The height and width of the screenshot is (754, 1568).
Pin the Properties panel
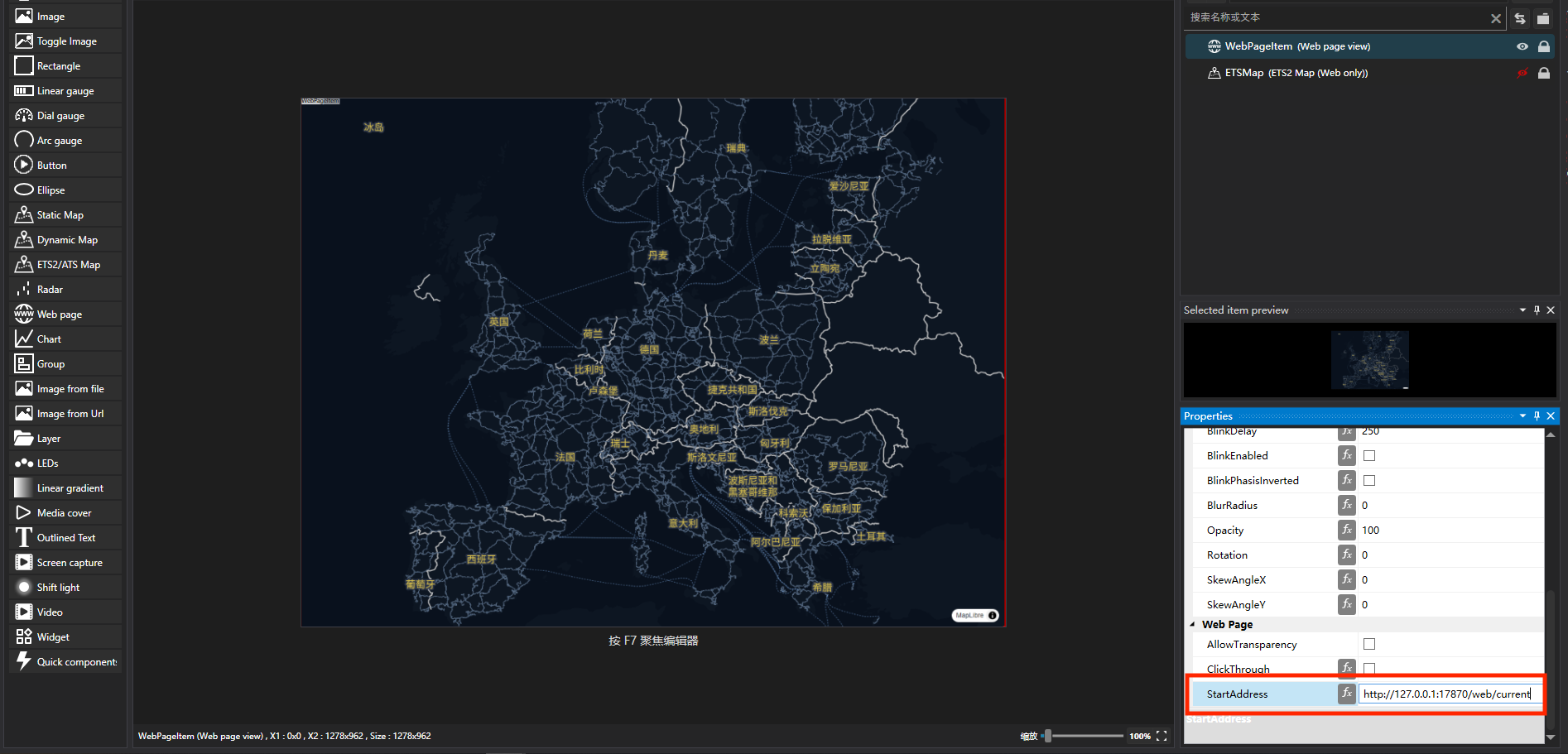pos(1537,415)
